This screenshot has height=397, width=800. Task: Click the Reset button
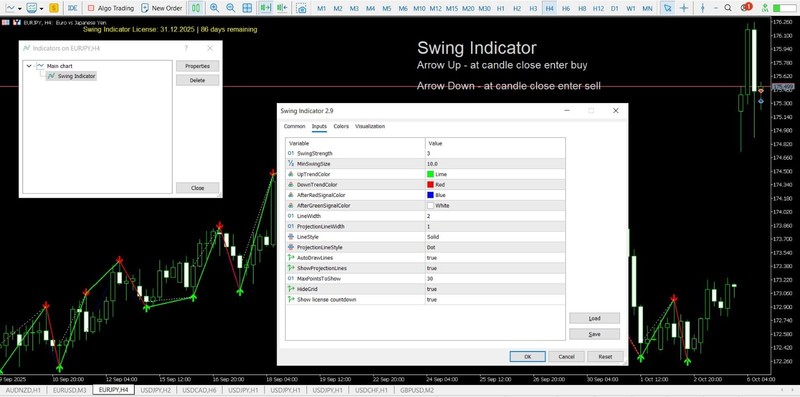[x=605, y=357]
